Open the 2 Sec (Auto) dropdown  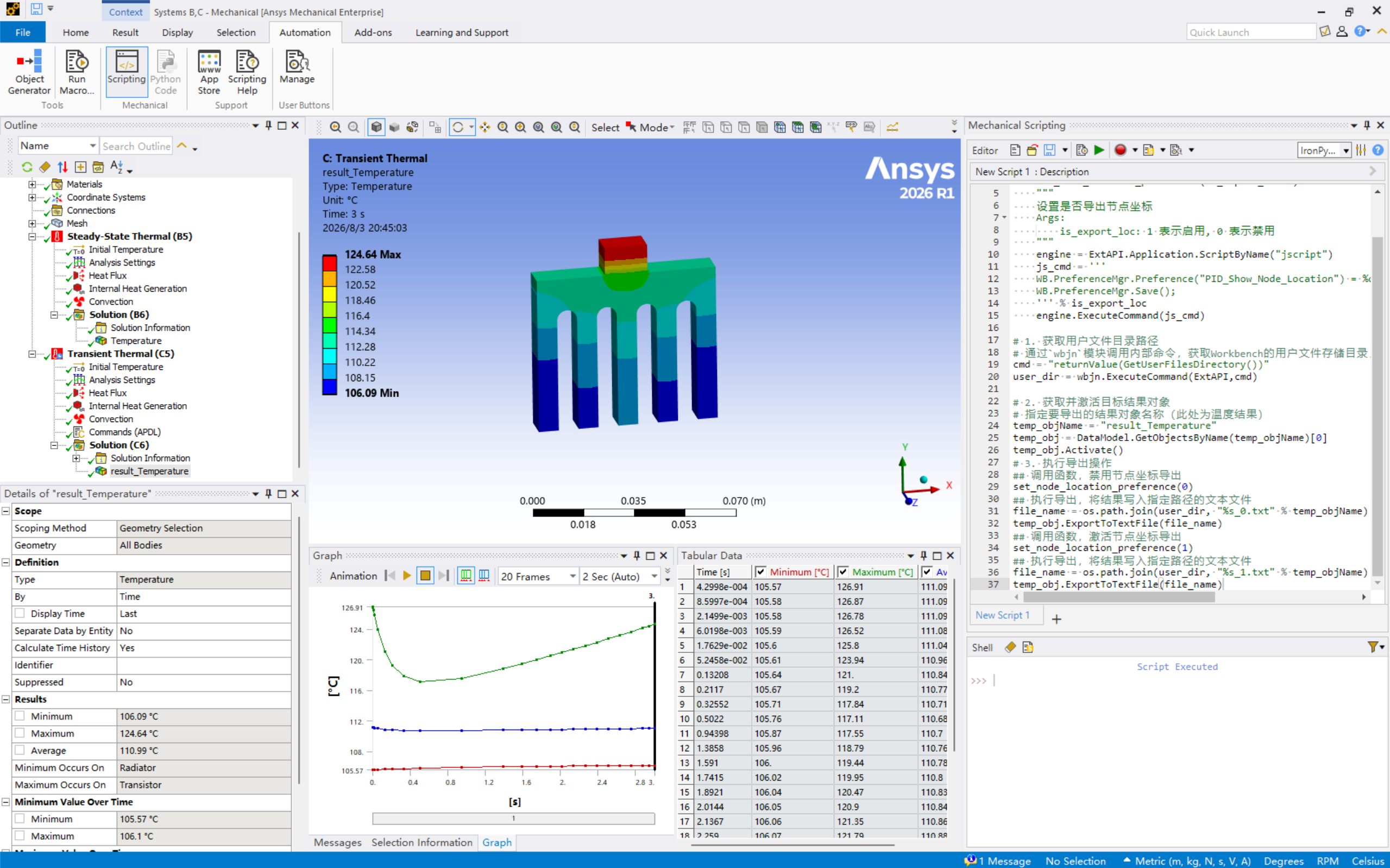click(620, 576)
